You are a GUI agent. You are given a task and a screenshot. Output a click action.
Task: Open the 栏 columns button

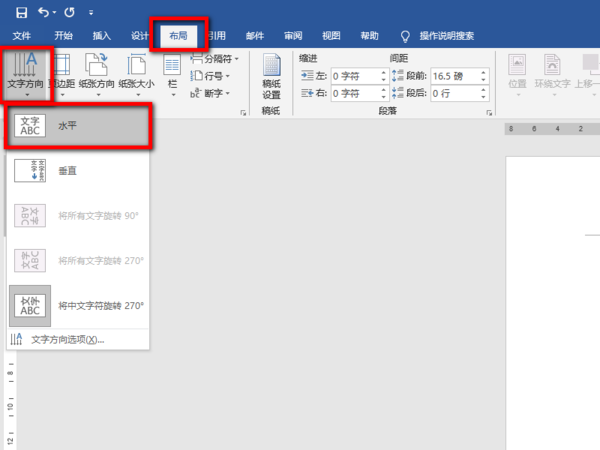click(x=172, y=75)
